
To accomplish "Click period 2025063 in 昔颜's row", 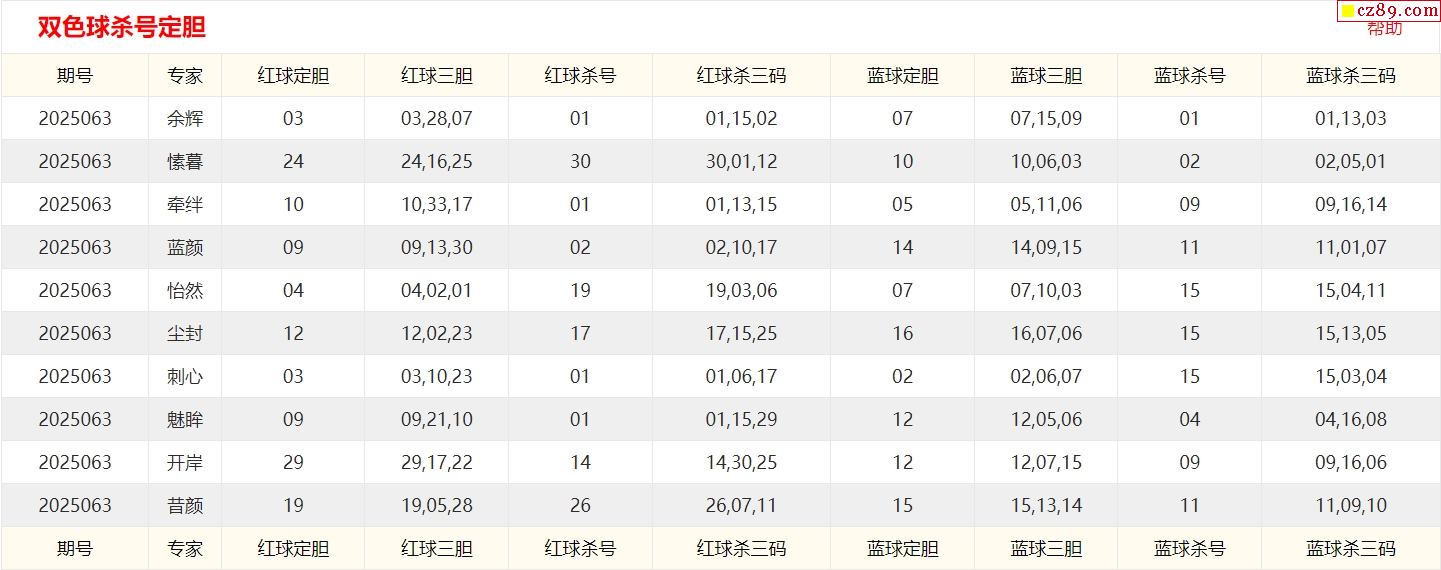I will (75, 505).
